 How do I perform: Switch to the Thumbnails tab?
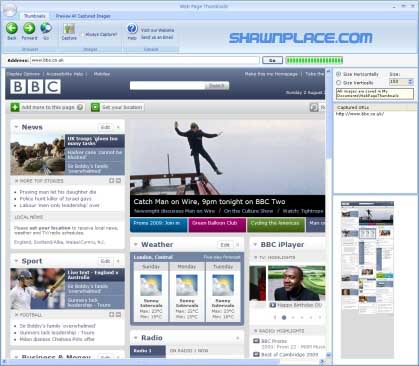pyautogui.click(x=35, y=16)
